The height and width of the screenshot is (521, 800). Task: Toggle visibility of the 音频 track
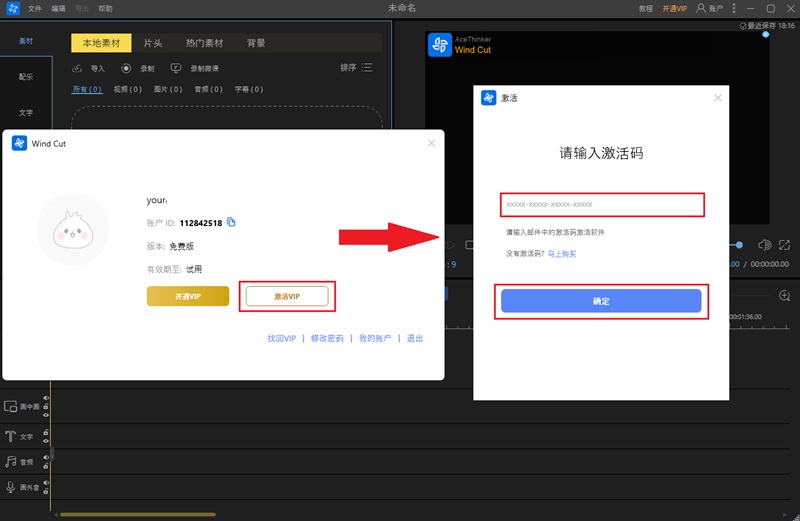tap(46, 457)
